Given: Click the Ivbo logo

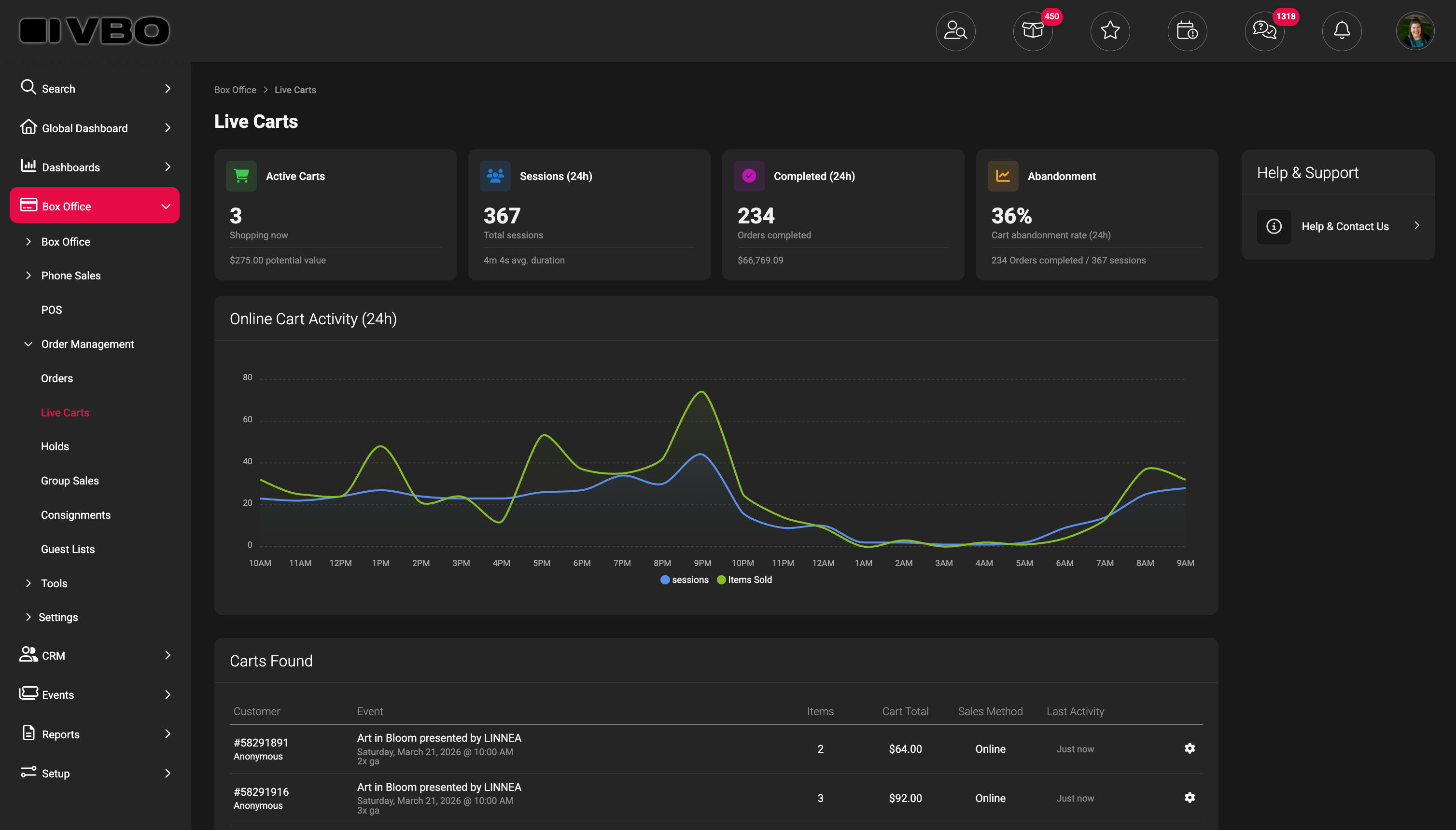Looking at the screenshot, I should pos(95,31).
